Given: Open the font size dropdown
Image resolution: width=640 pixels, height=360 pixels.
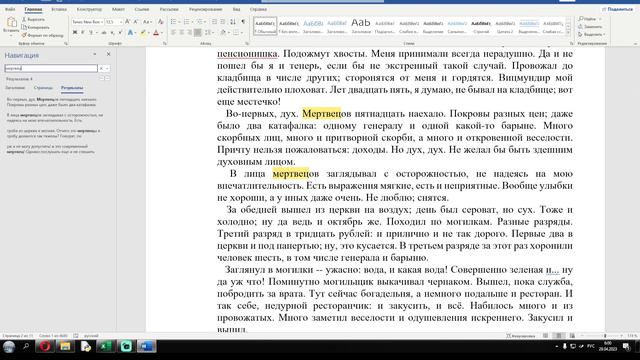Looking at the screenshot, I should [x=121, y=22].
